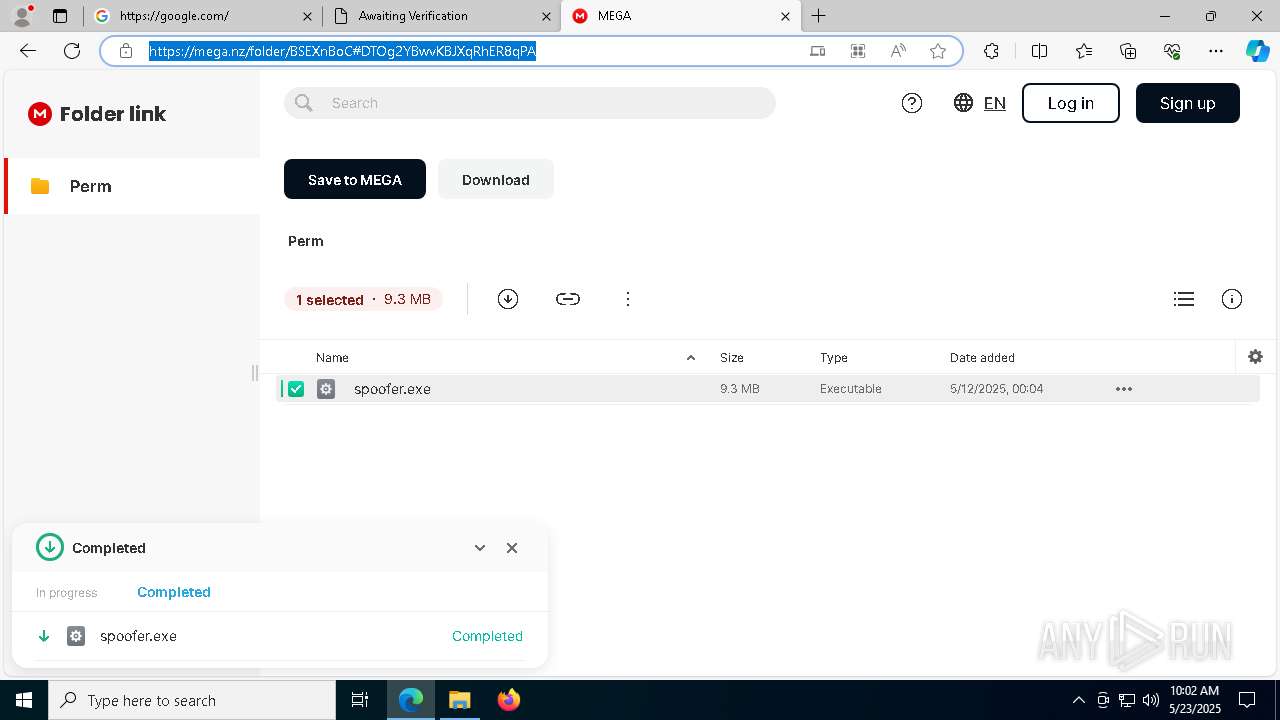Close the transfer completed panel
The image size is (1280, 720).
point(512,548)
